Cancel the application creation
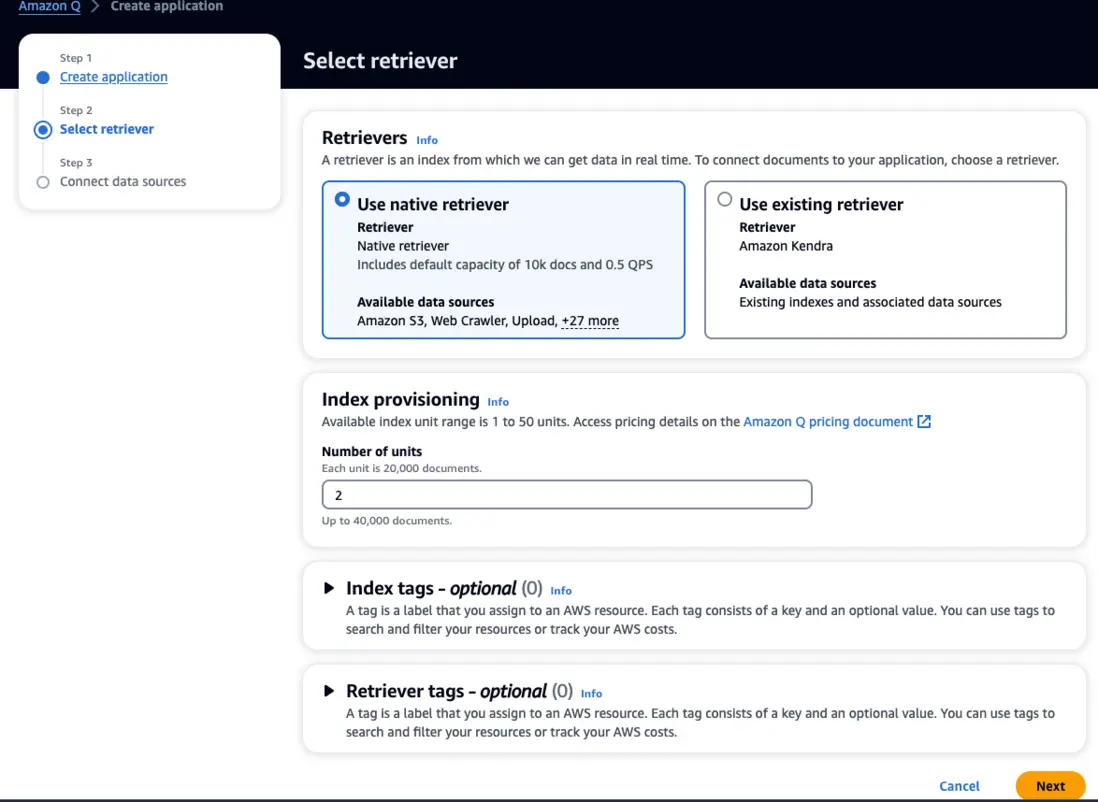 point(959,786)
